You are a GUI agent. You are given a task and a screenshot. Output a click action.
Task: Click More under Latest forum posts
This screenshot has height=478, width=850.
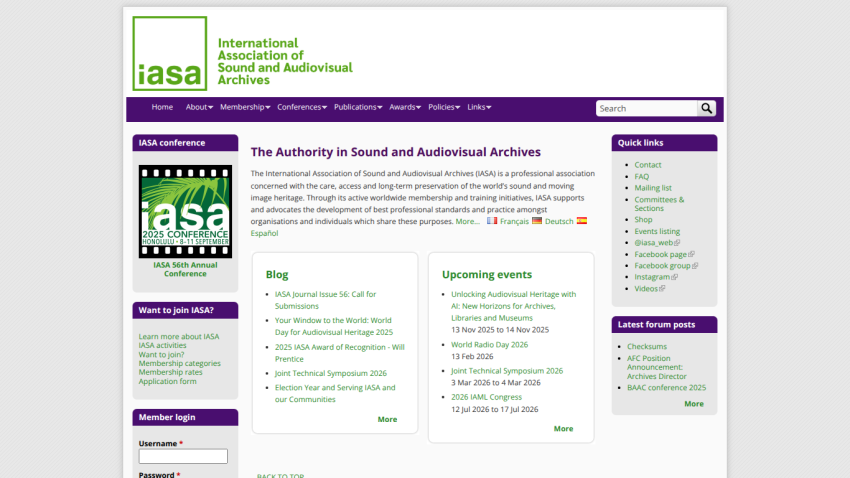coord(694,404)
